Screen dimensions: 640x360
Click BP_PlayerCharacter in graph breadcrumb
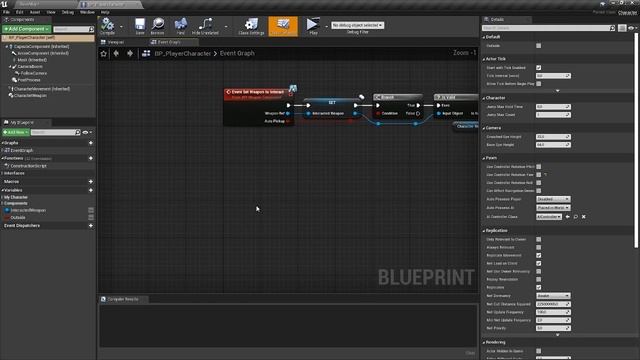pyautogui.click(x=182, y=53)
